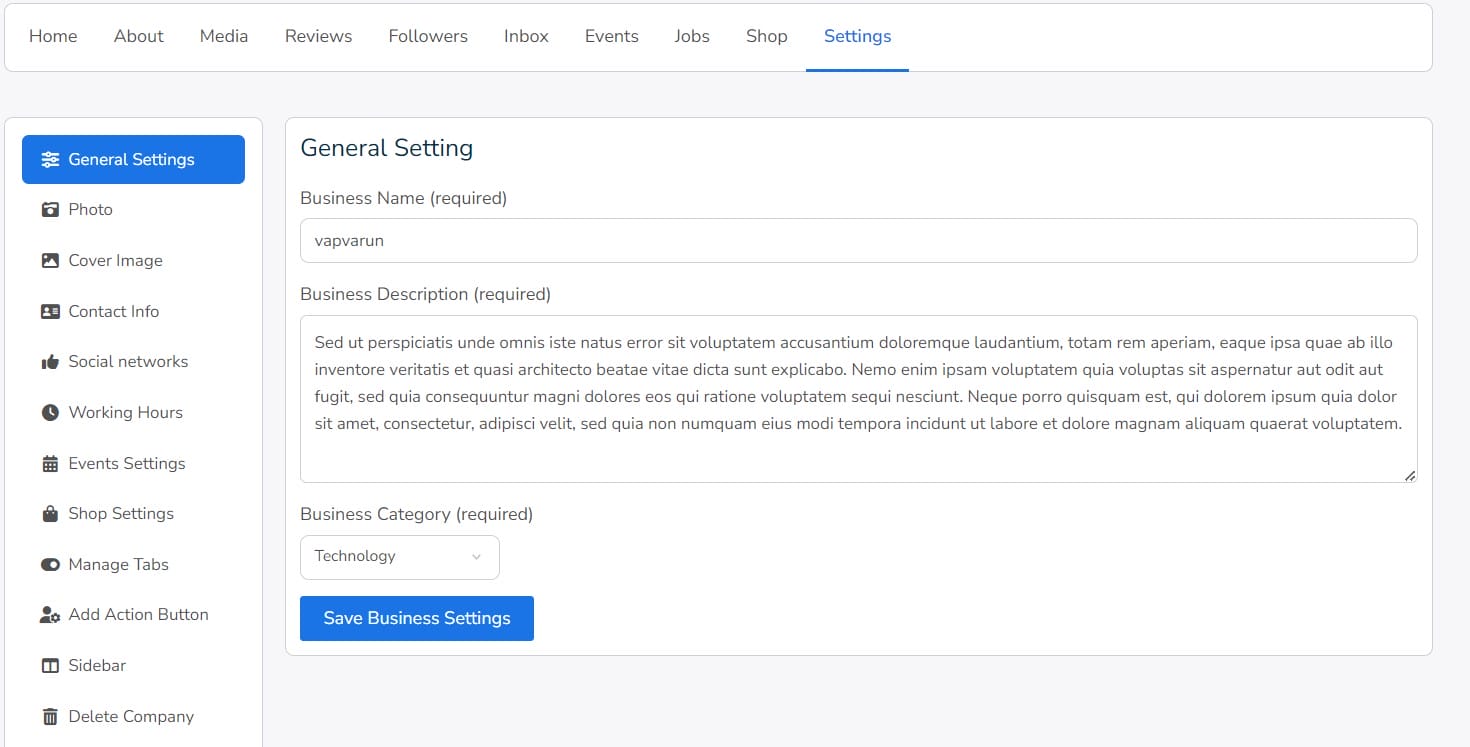Click the Technology dropdown chevron arrow
Screen dimensions: 1470x747
tap(476, 557)
